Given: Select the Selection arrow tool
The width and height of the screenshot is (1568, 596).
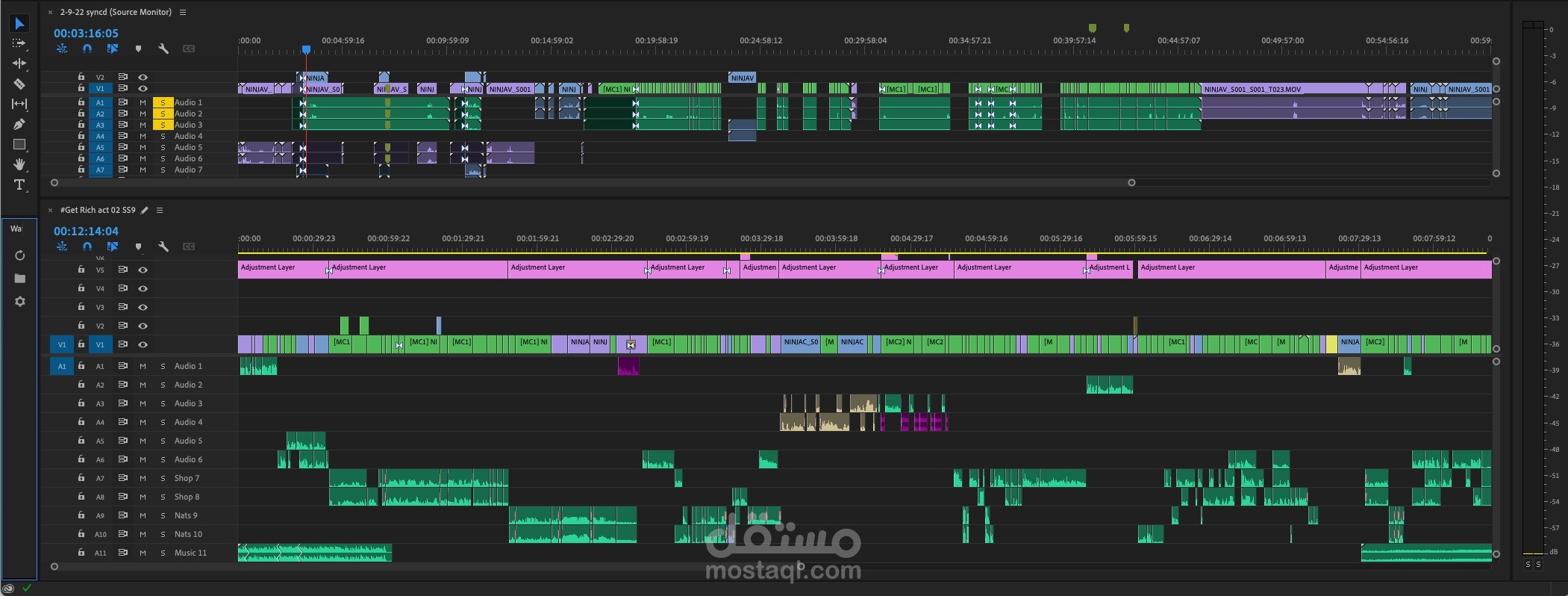Looking at the screenshot, I should coord(19,24).
